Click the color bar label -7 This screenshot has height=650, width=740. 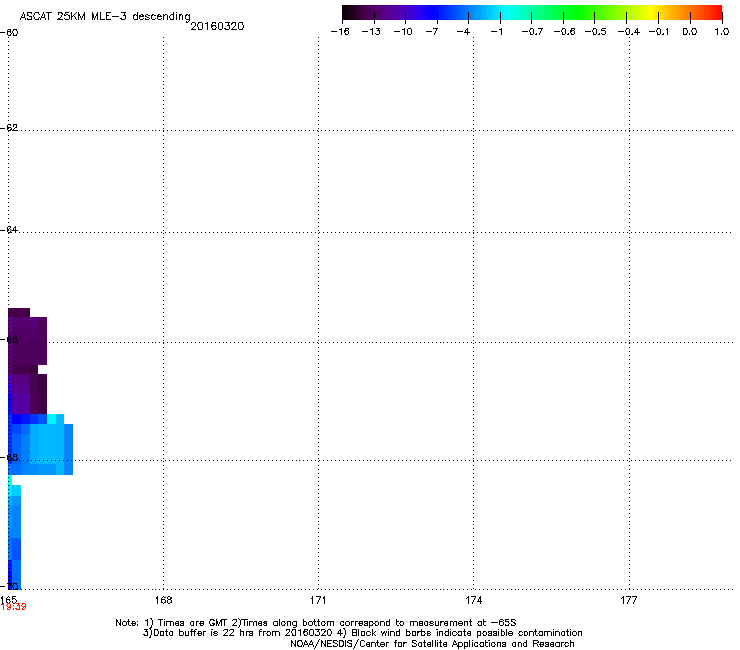tap(432, 32)
